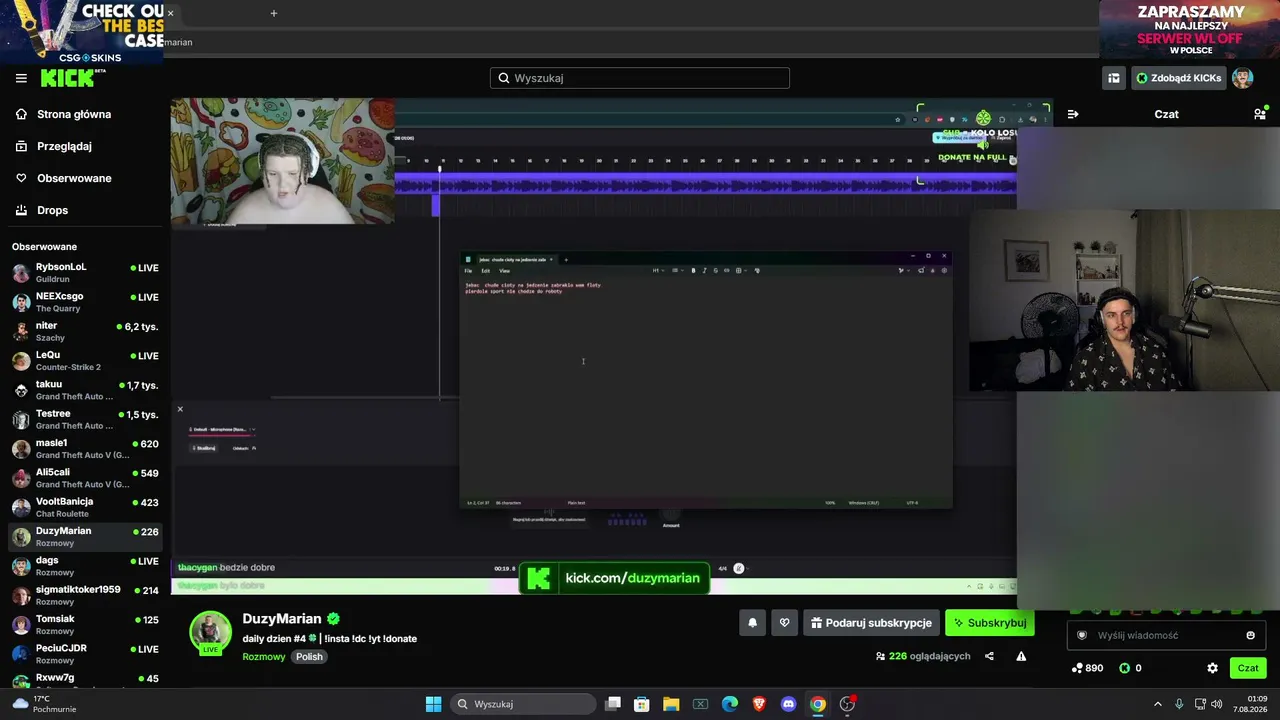This screenshot has width=1280, height=720.
Task: Open OBS Studio from taskbar
Action: 848,704
